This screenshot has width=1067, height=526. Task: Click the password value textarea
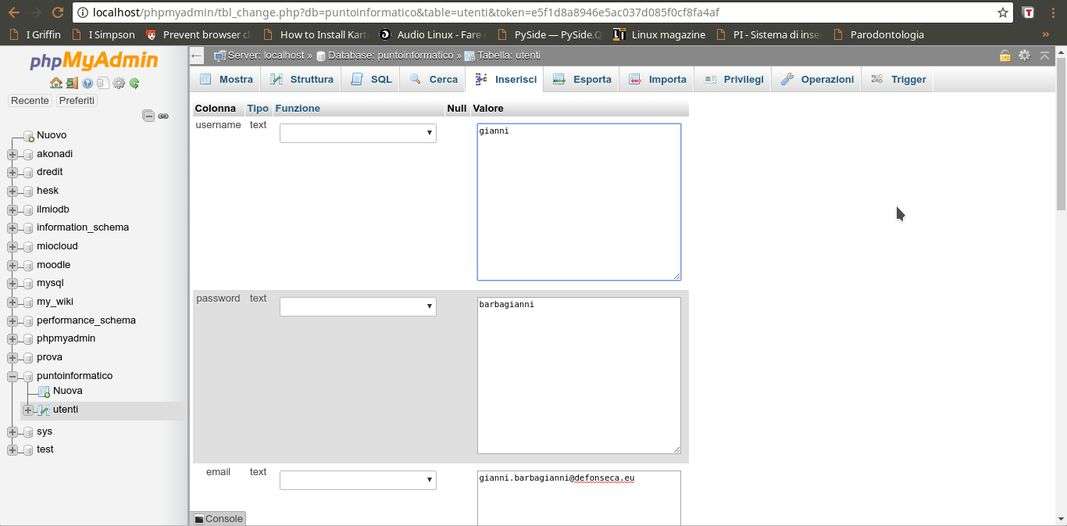579,376
